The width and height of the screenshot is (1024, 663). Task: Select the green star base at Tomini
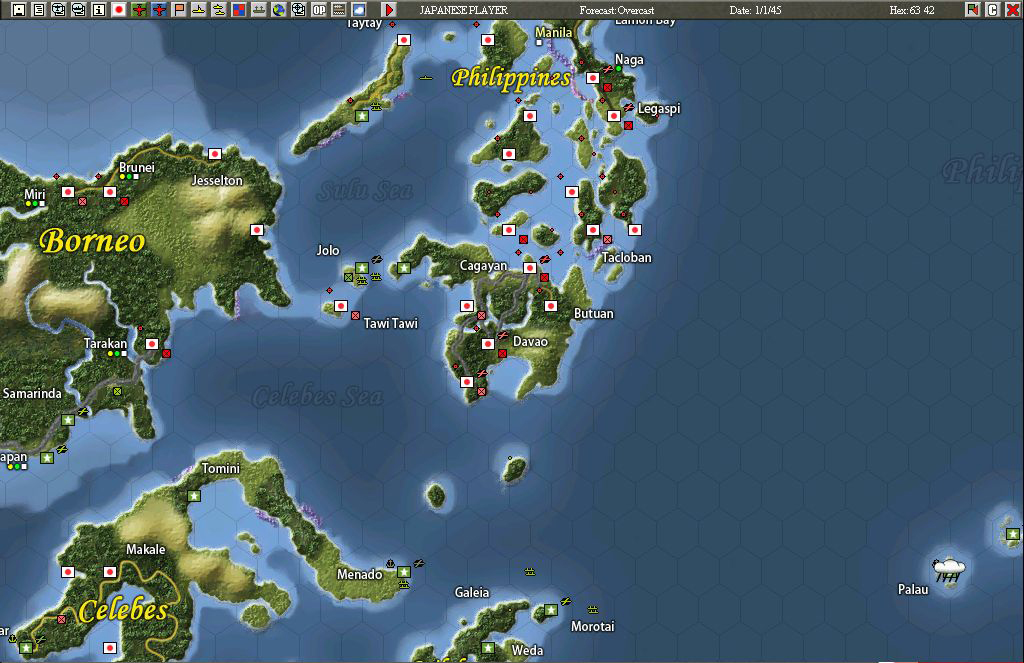194,496
